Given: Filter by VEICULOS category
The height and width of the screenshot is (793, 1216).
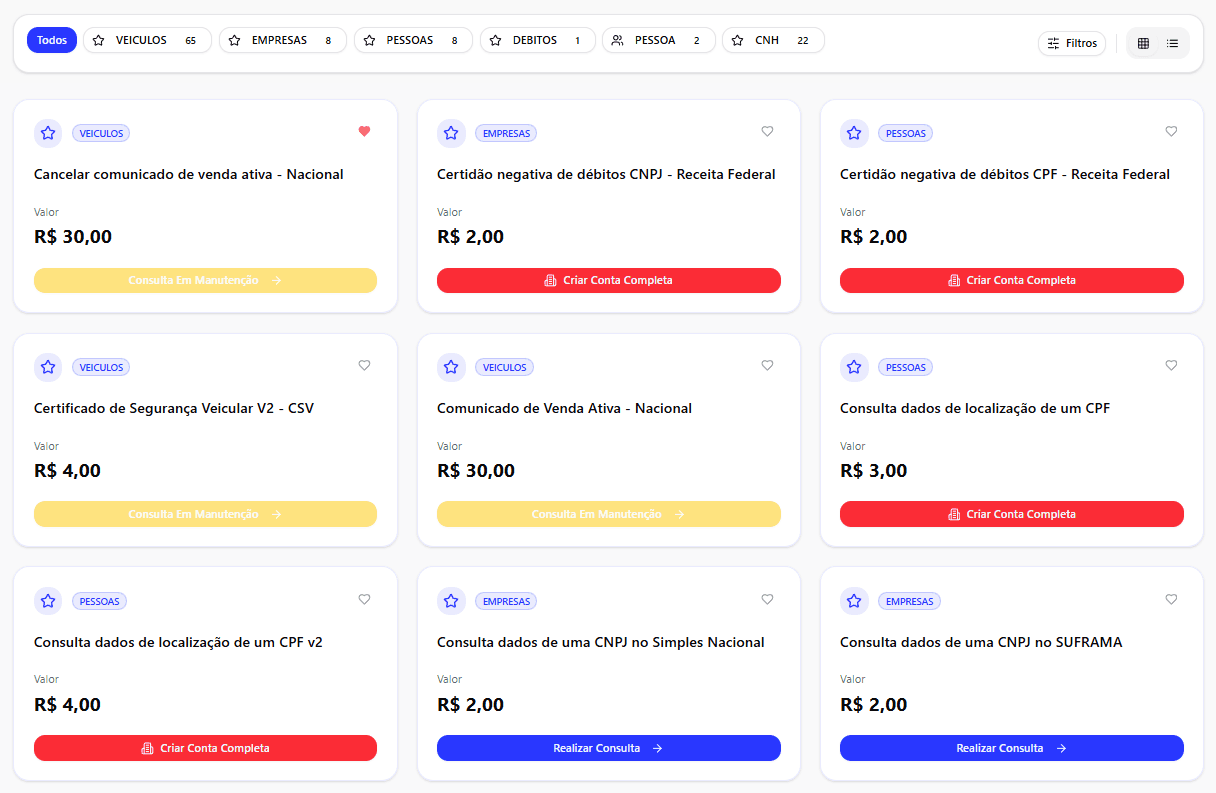Looking at the screenshot, I should click(x=147, y=40).
